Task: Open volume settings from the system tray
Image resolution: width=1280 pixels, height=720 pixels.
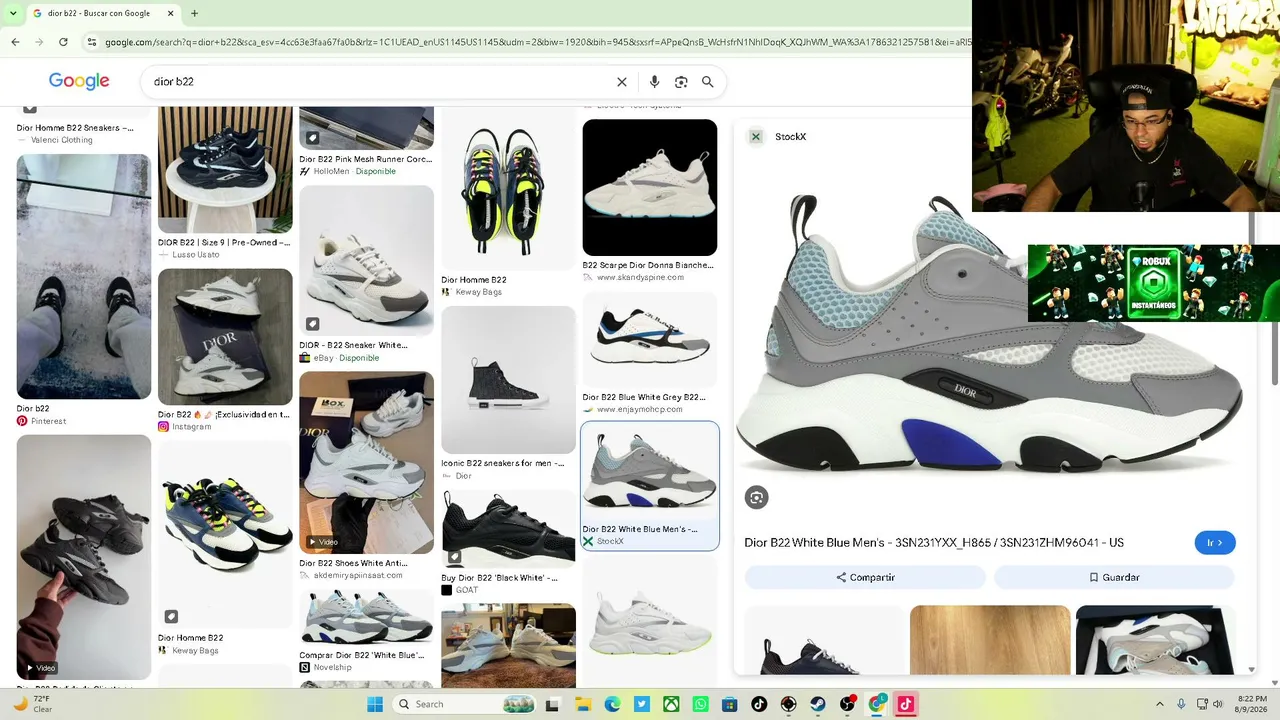Action: click(x=1218, y=704)
